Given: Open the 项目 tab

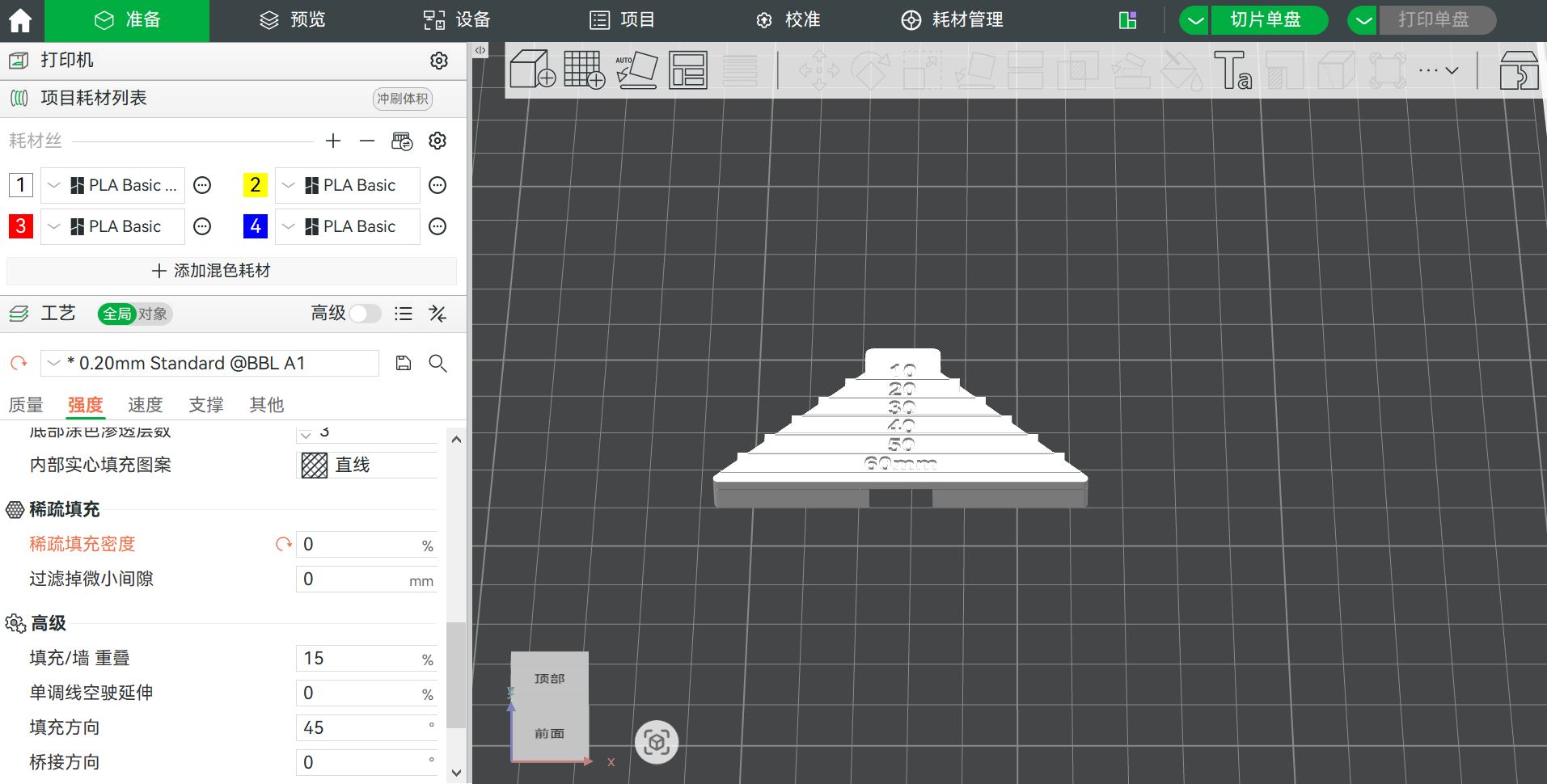Looking at the screenshot, I should (x=622, y=20).
